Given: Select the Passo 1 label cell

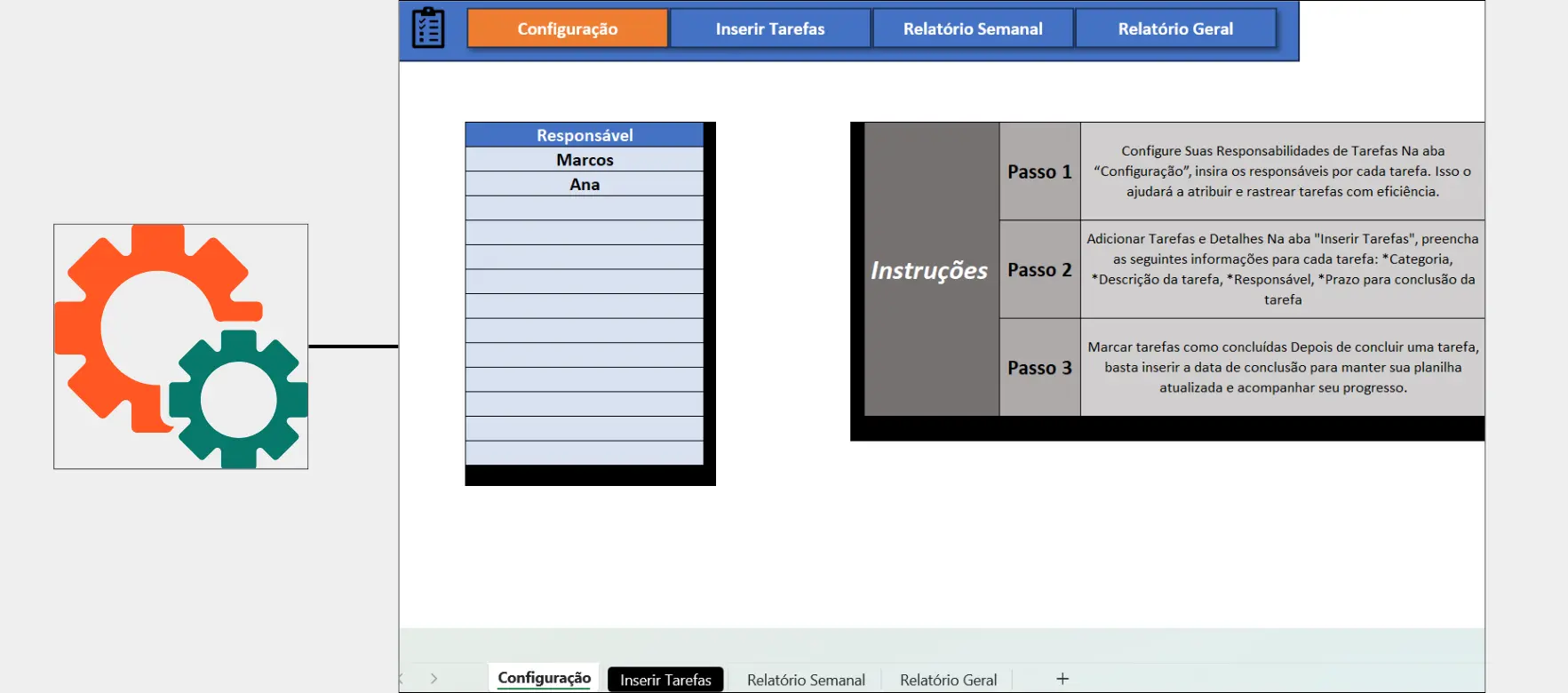Looking at the screenshot, I should click(1039, 171).
